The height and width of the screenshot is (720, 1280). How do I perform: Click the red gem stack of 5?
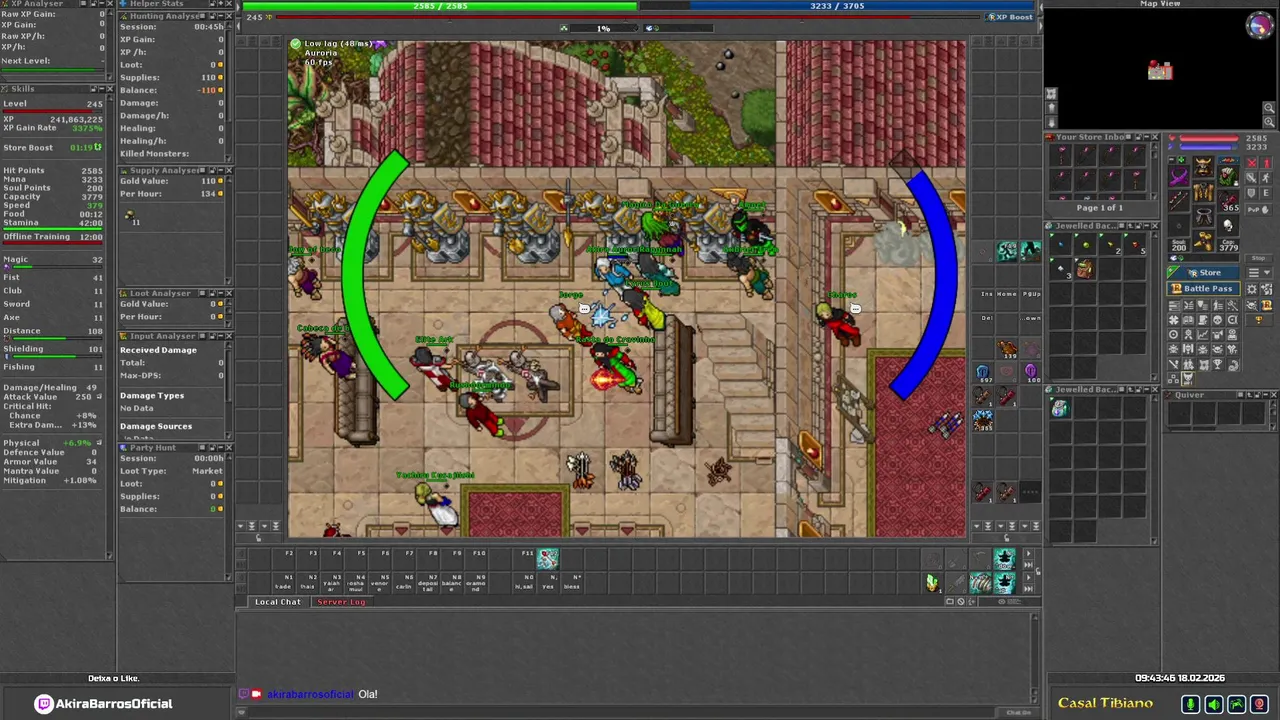[1135, 244]
